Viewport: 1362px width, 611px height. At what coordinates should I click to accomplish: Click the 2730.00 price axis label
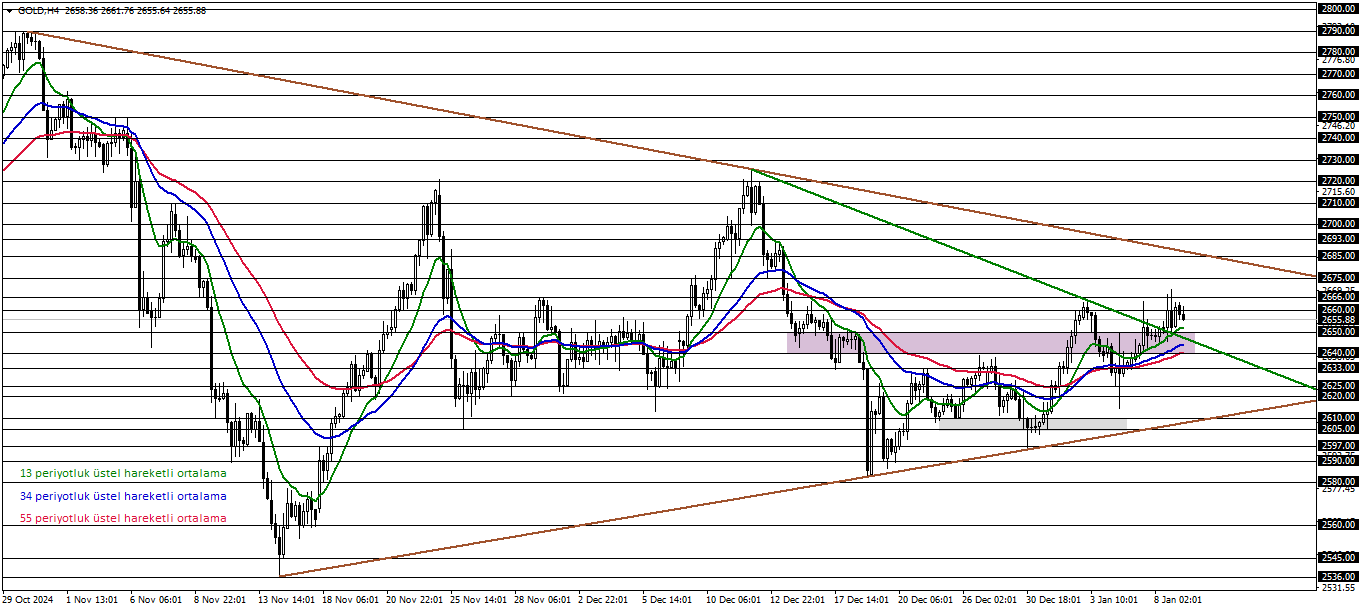click(1338, 160)
